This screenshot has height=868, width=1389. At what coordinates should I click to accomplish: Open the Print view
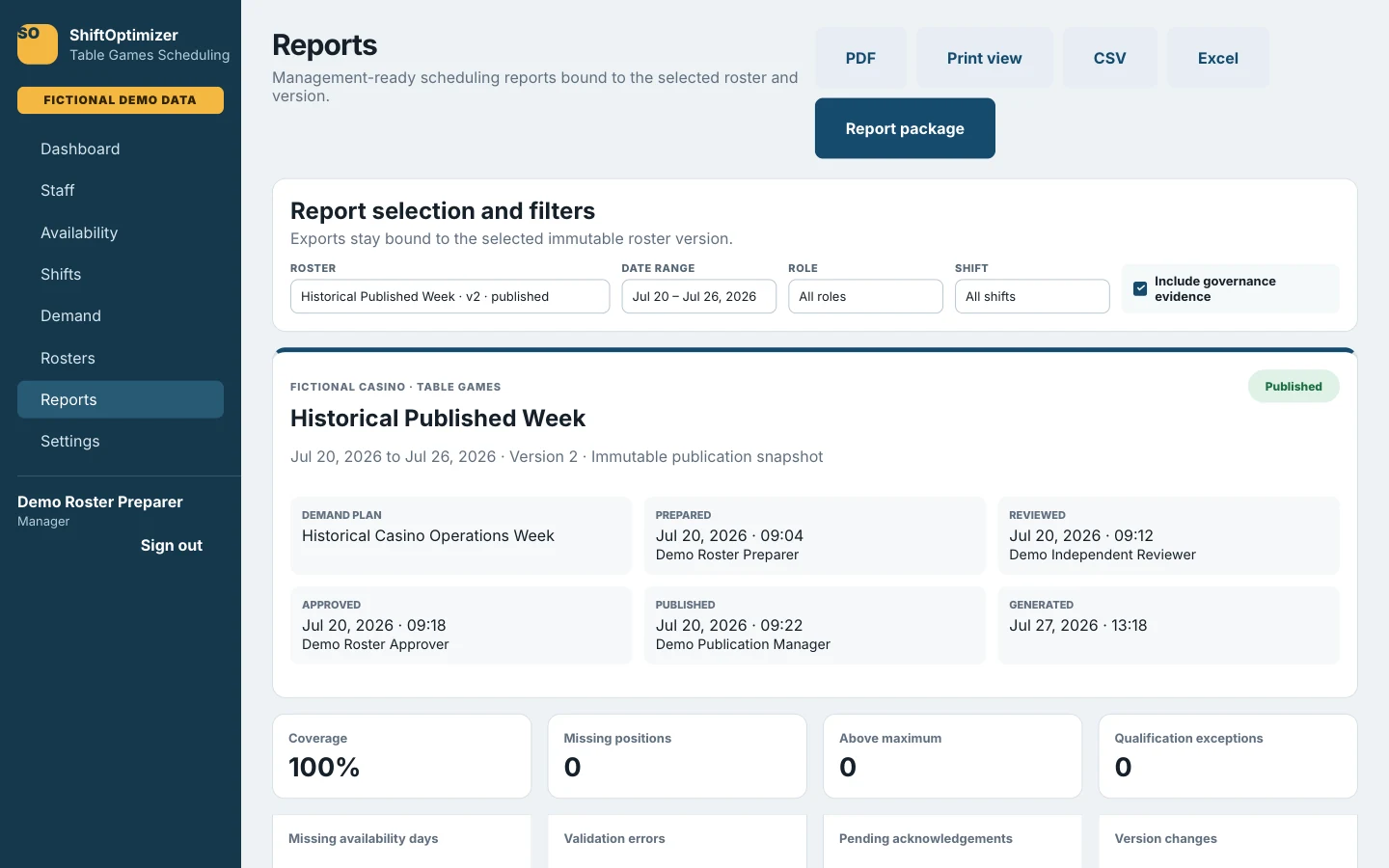pyautogui.click(x=984, y=58)
